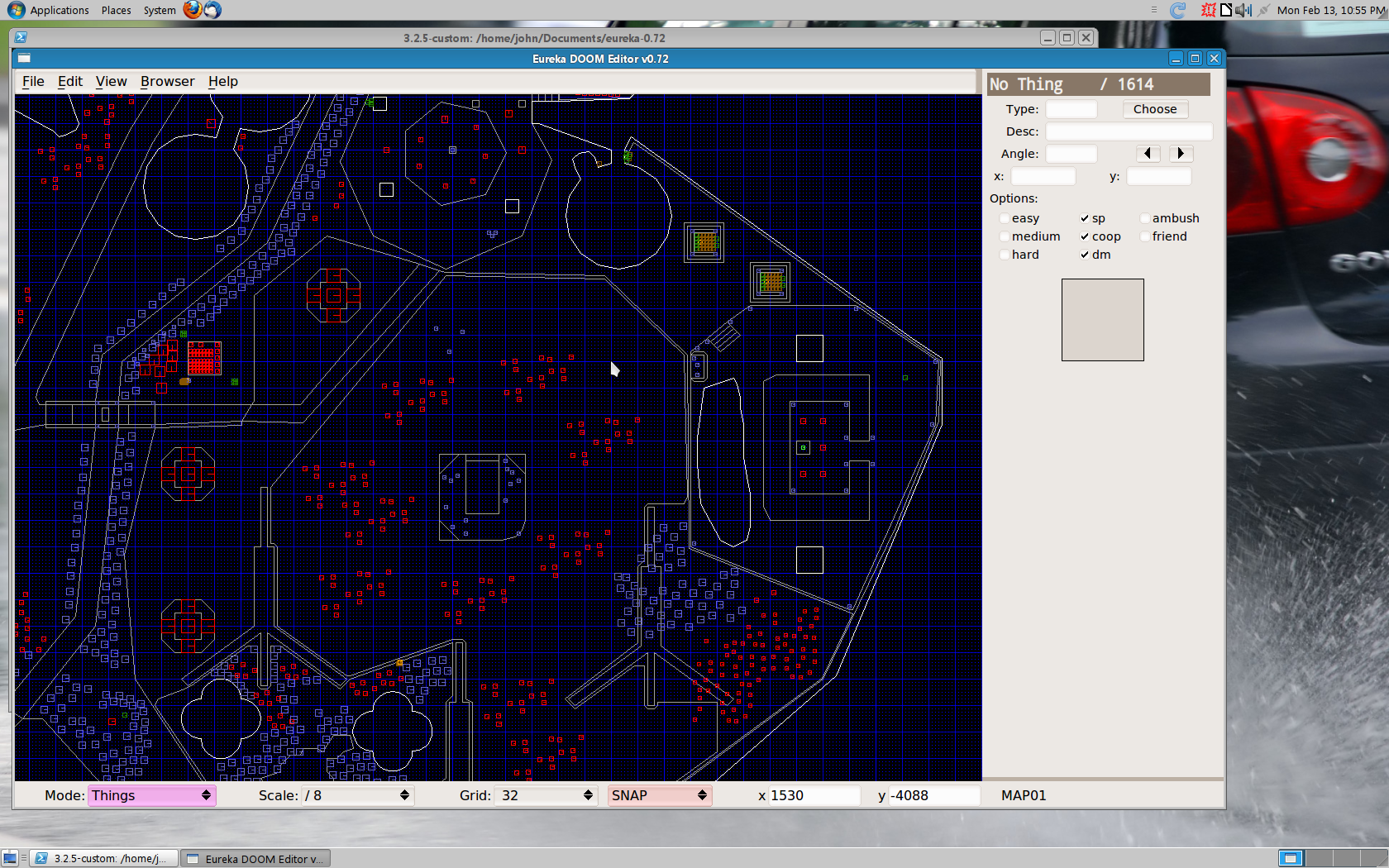
Task: Toggle the easy skill checkbox
Action: (1005, 218)
